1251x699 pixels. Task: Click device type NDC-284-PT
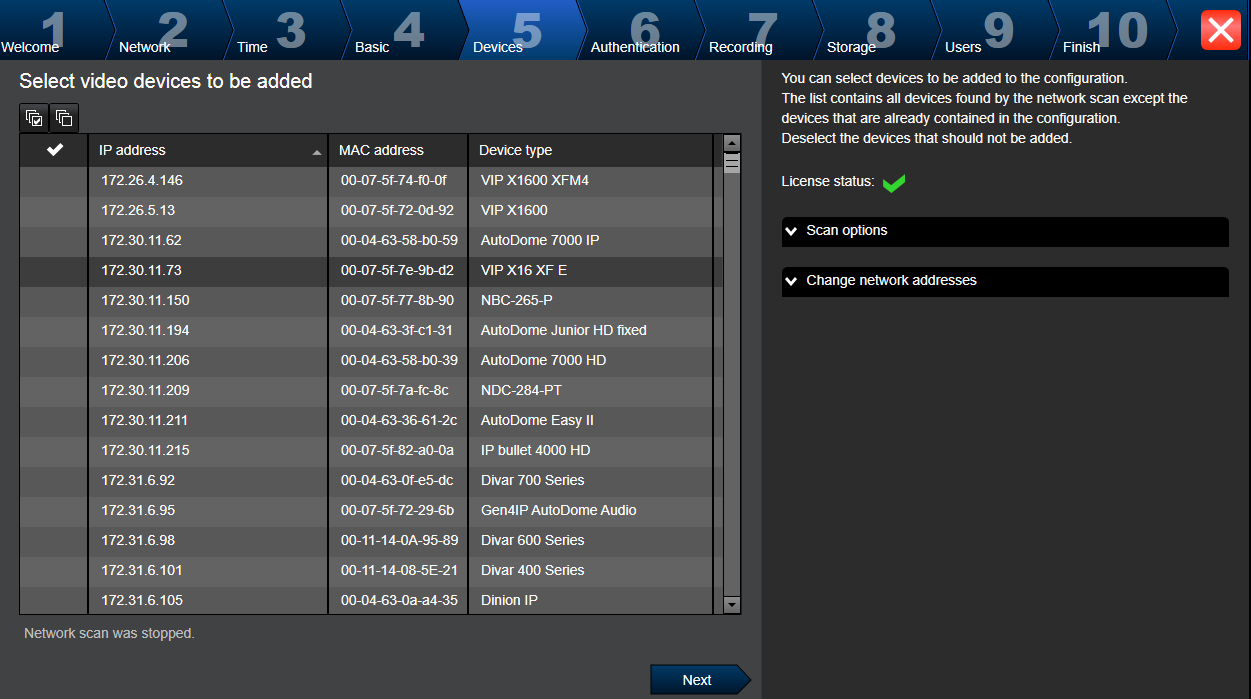point(521,391)
